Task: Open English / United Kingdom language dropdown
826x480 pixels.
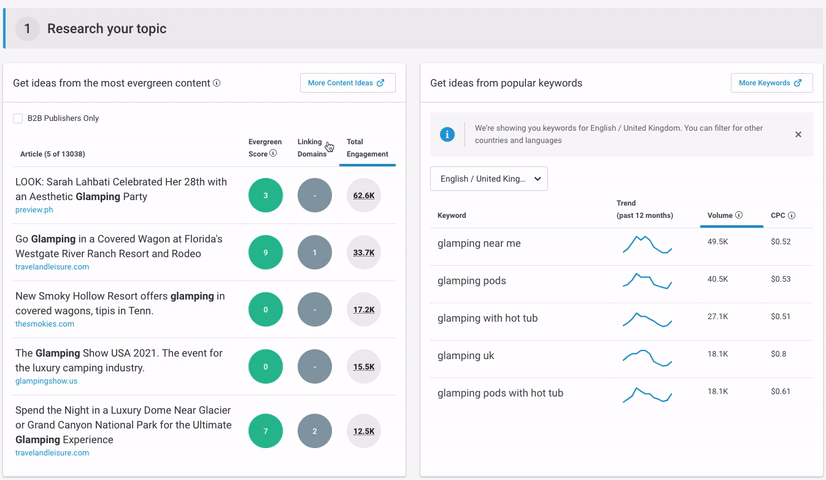Action: pyautogui.click(x=489, y=179)
